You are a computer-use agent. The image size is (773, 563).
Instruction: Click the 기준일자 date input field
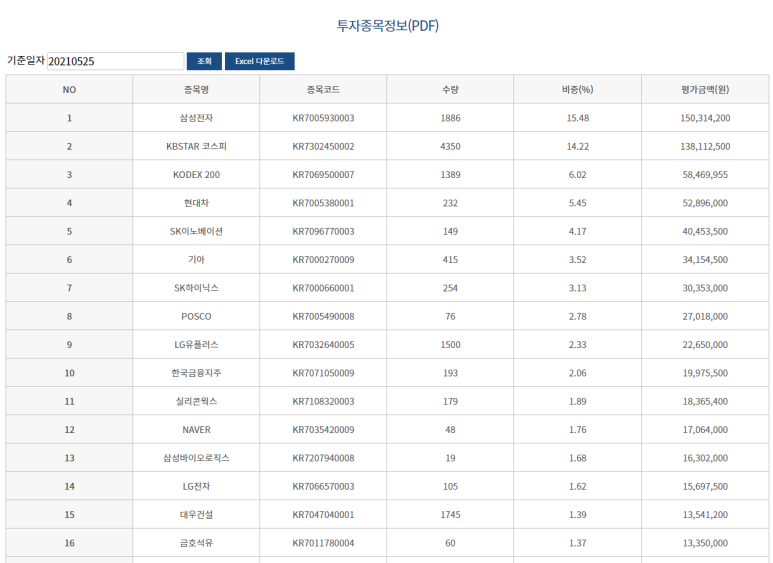click(x=115, y=61)
